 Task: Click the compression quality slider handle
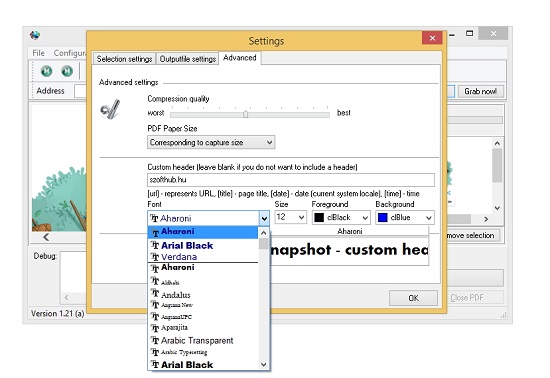point(246,114)
